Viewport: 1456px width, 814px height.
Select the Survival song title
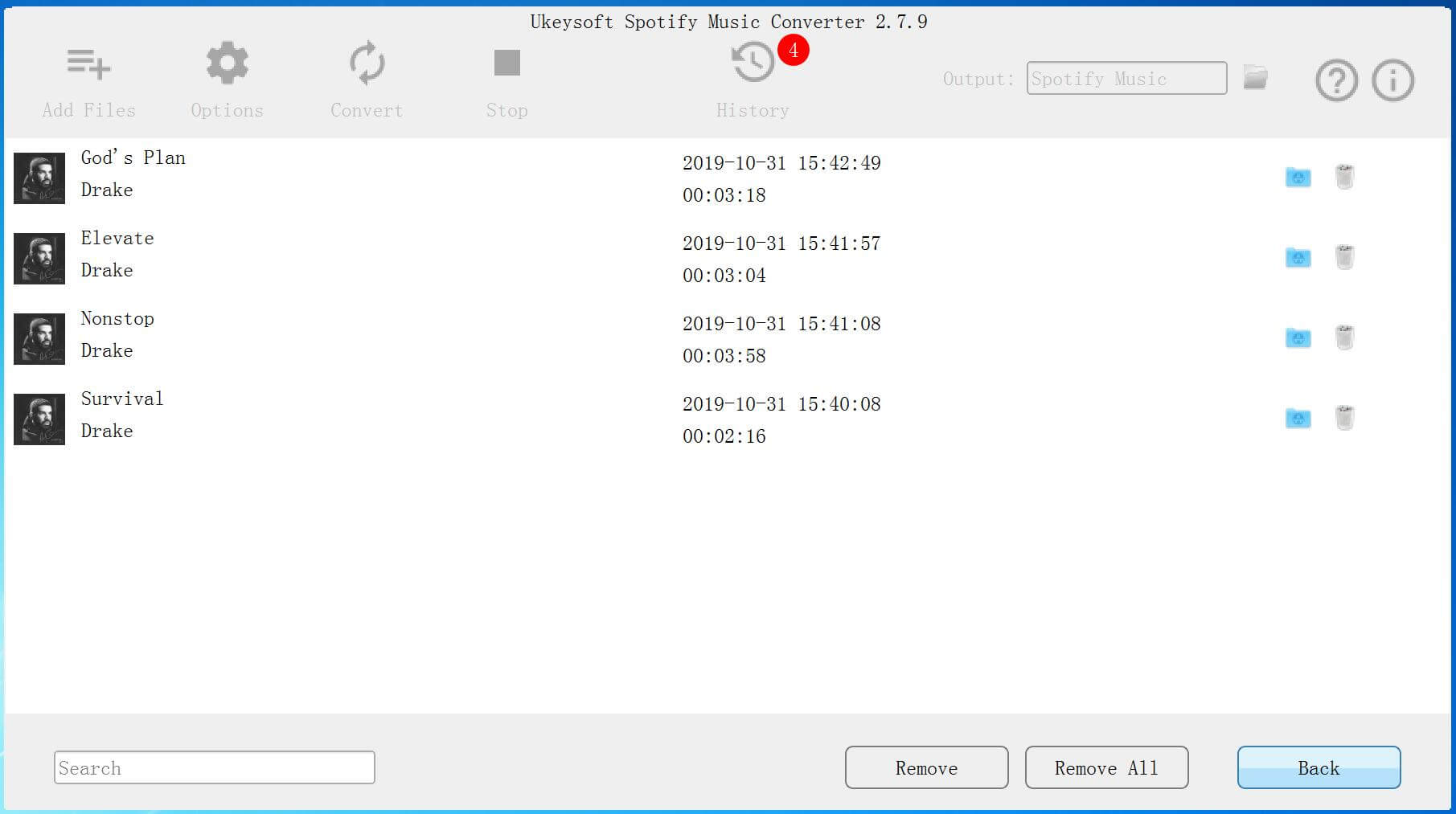click(122, 399)
